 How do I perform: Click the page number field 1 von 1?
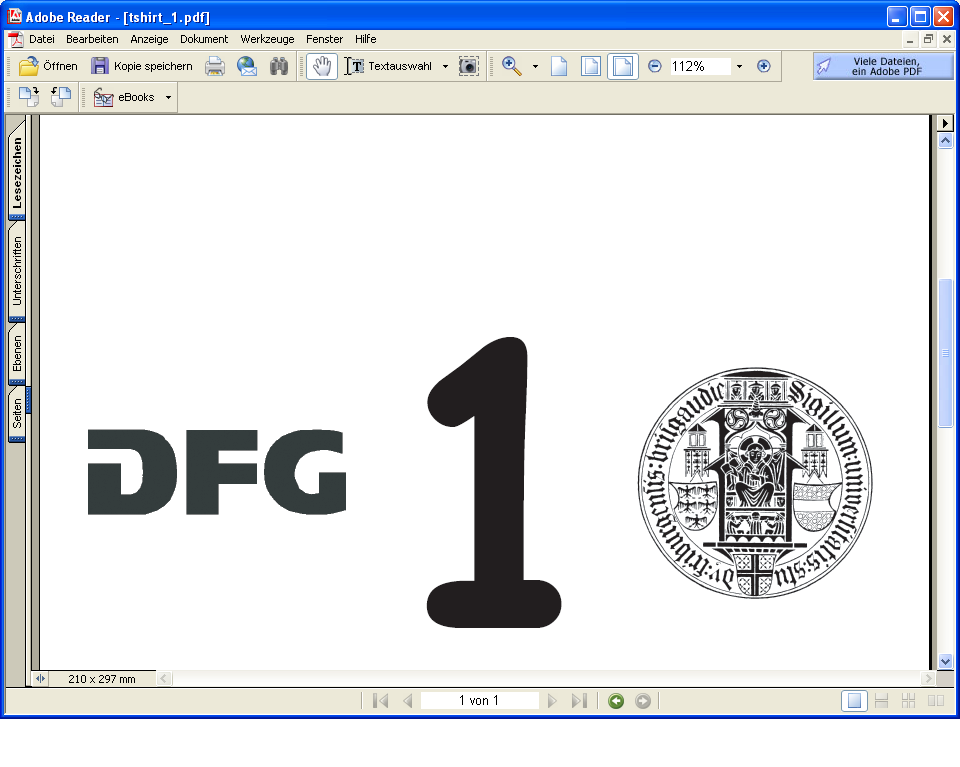tap(479, 701)
